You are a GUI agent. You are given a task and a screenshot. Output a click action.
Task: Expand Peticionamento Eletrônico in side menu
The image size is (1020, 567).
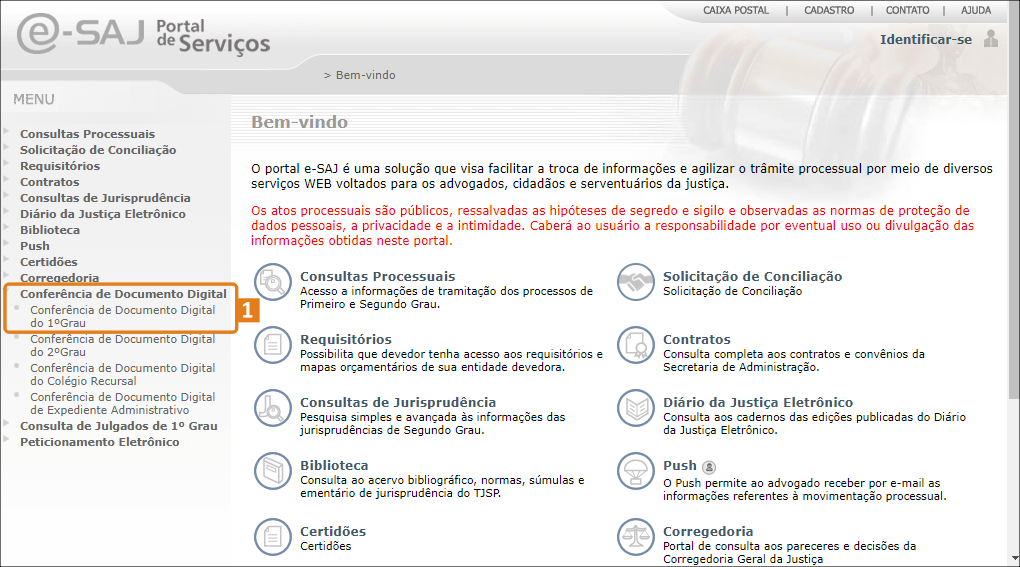pyautogui.click(x=100, y=442)
